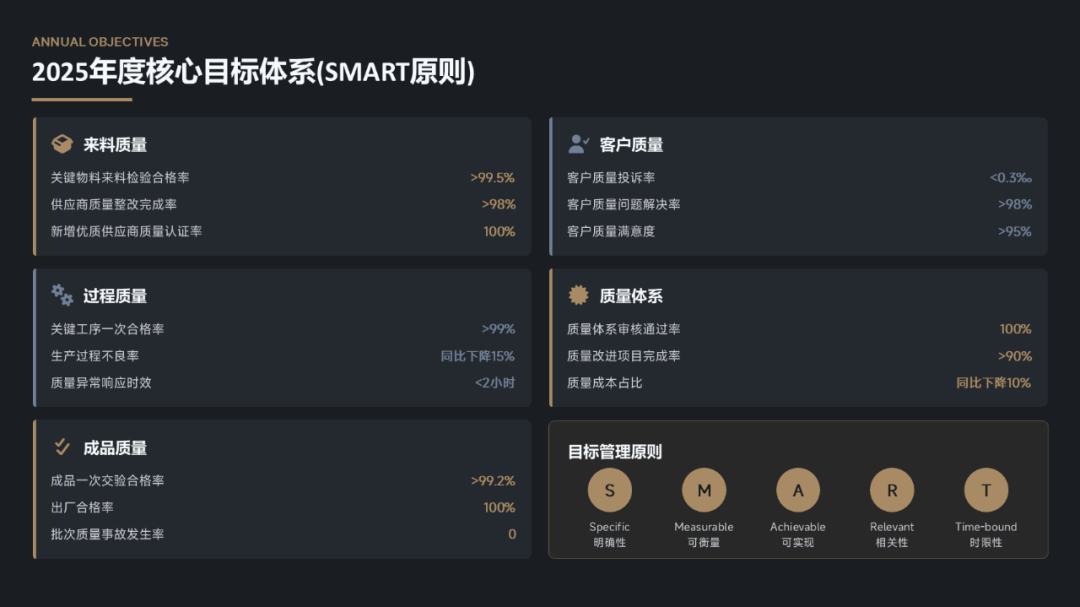Click the badge icon beside 质量体系
The image size is (1080, 607).
click(578, 295)
